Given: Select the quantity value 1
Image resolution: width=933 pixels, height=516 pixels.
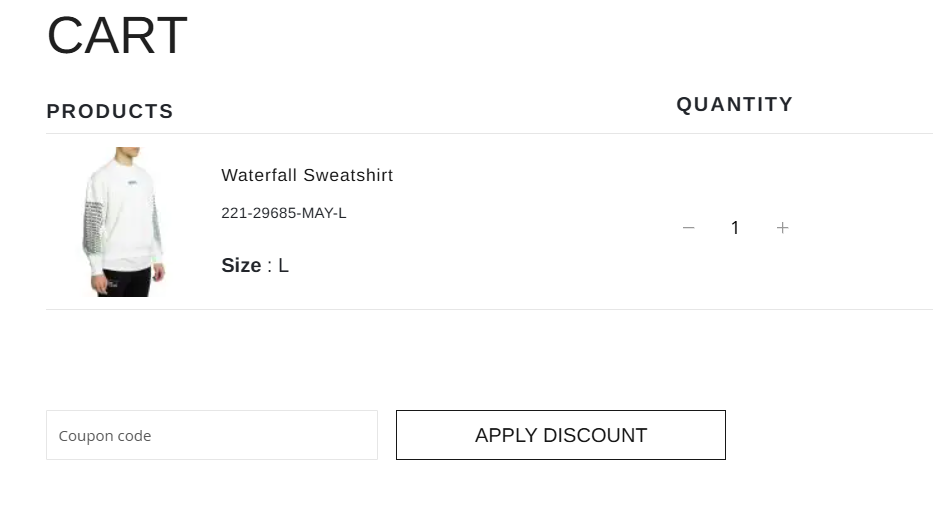Looking at the screenshot, I should 735,228.
